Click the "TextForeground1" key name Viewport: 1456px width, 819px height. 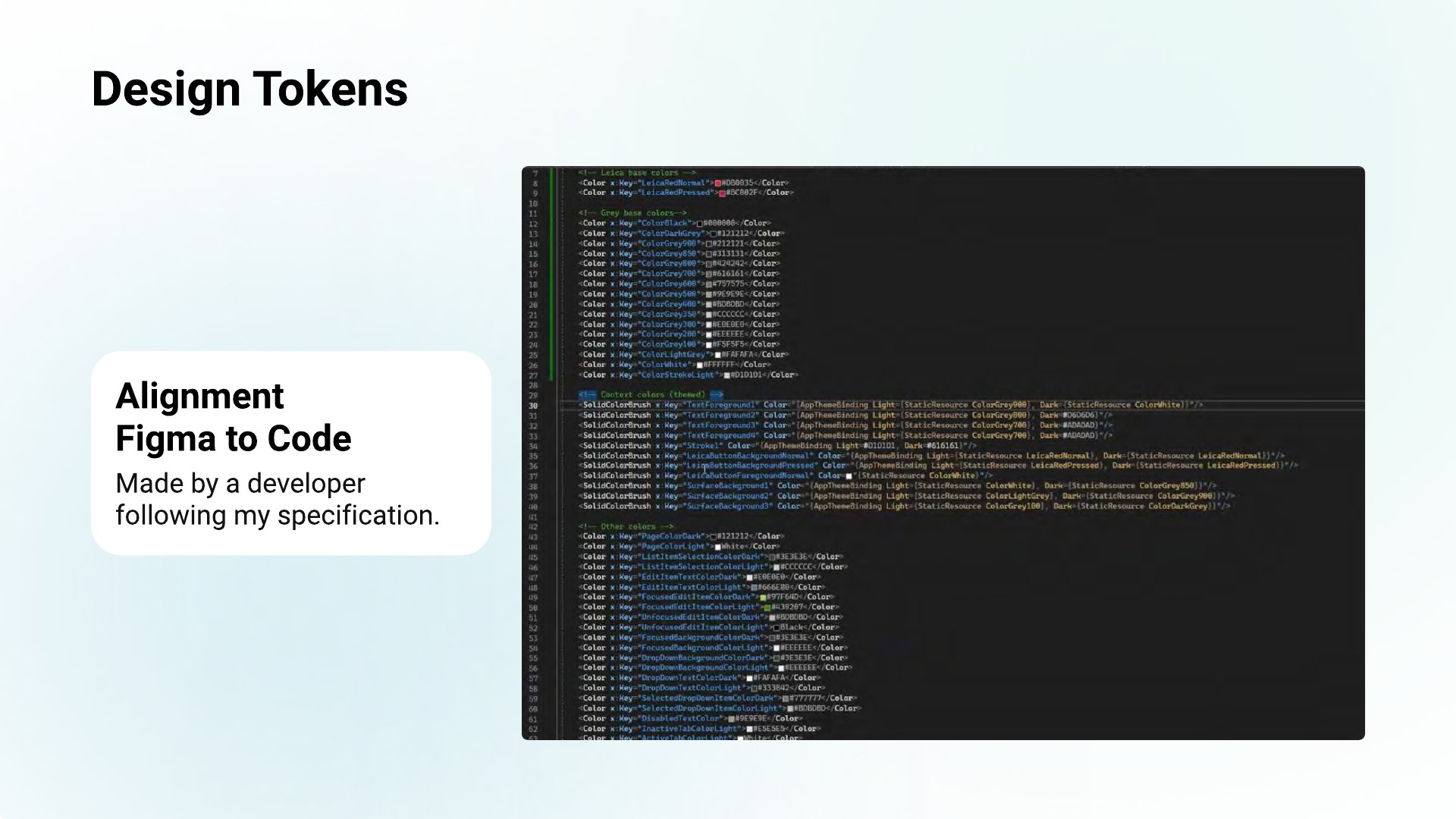pyautogui.click(x=722, y=405)
